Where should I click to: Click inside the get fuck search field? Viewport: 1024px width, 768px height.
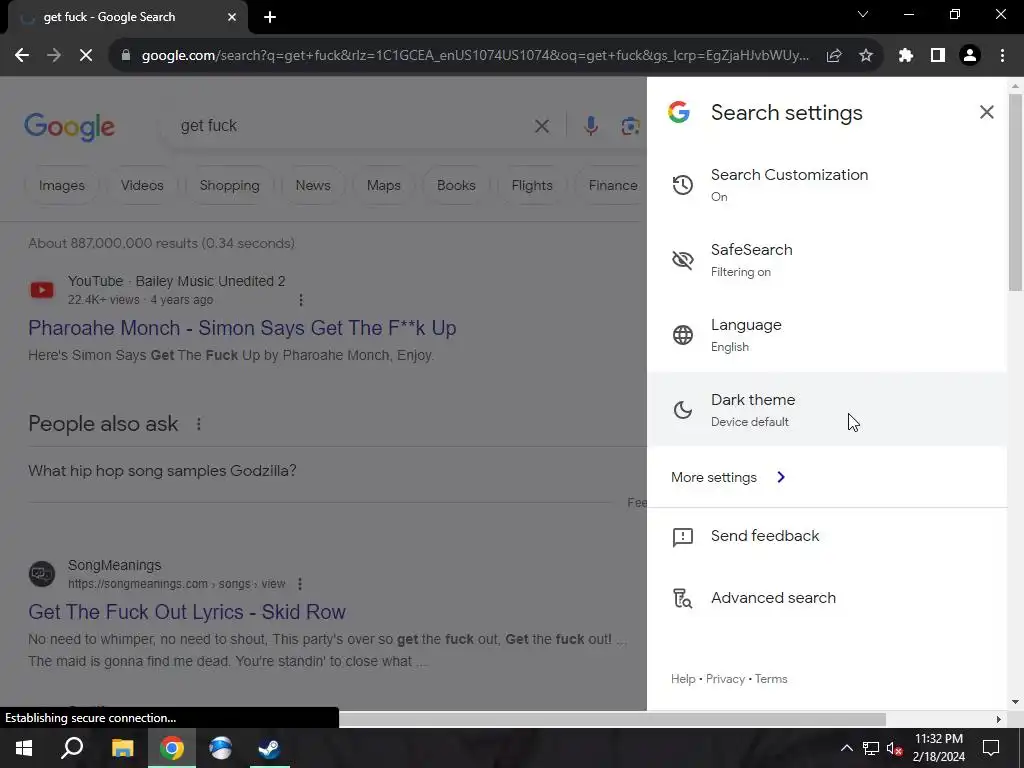tap(353, 125)
